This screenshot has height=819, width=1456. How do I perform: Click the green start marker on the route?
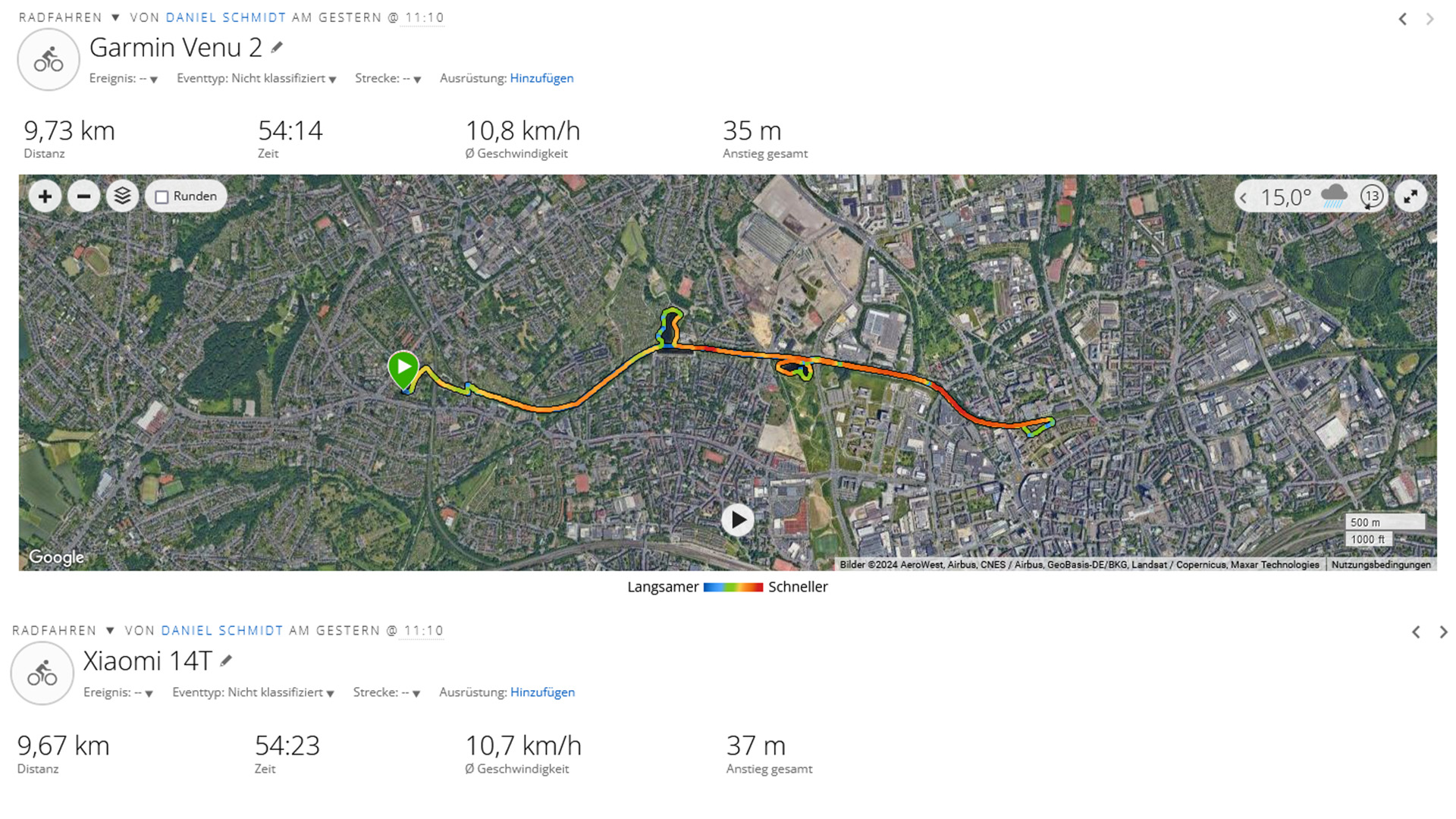coord(403,369)
